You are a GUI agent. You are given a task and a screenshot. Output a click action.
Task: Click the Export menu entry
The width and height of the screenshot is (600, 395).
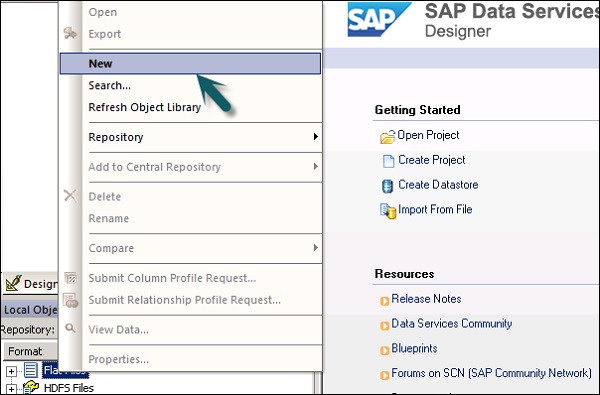pyautogui.click(x=104, y=34)
